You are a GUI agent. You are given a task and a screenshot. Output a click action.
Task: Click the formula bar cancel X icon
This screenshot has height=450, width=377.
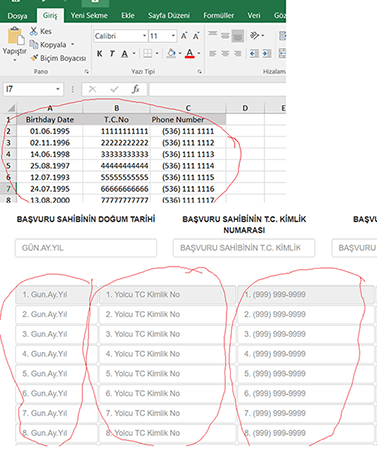click(x=92, y=89)
